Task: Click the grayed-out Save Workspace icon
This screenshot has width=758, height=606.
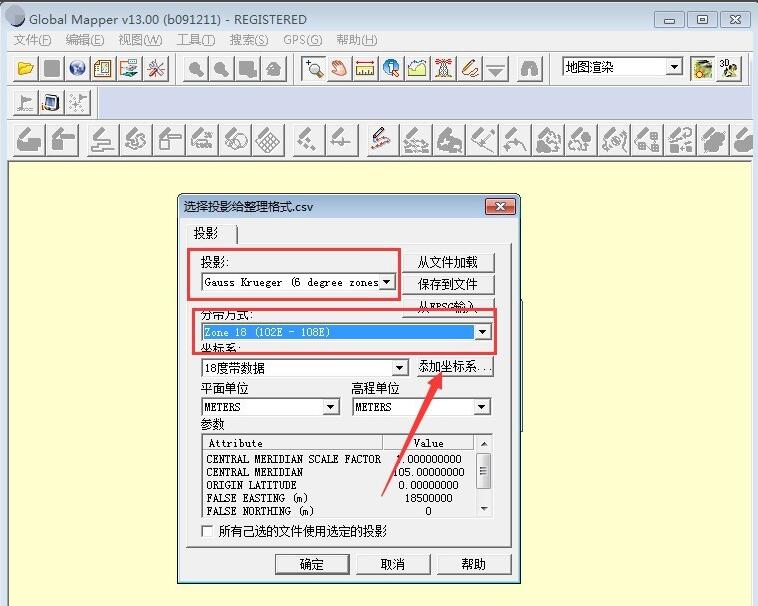Action: [x=51, y=68]
